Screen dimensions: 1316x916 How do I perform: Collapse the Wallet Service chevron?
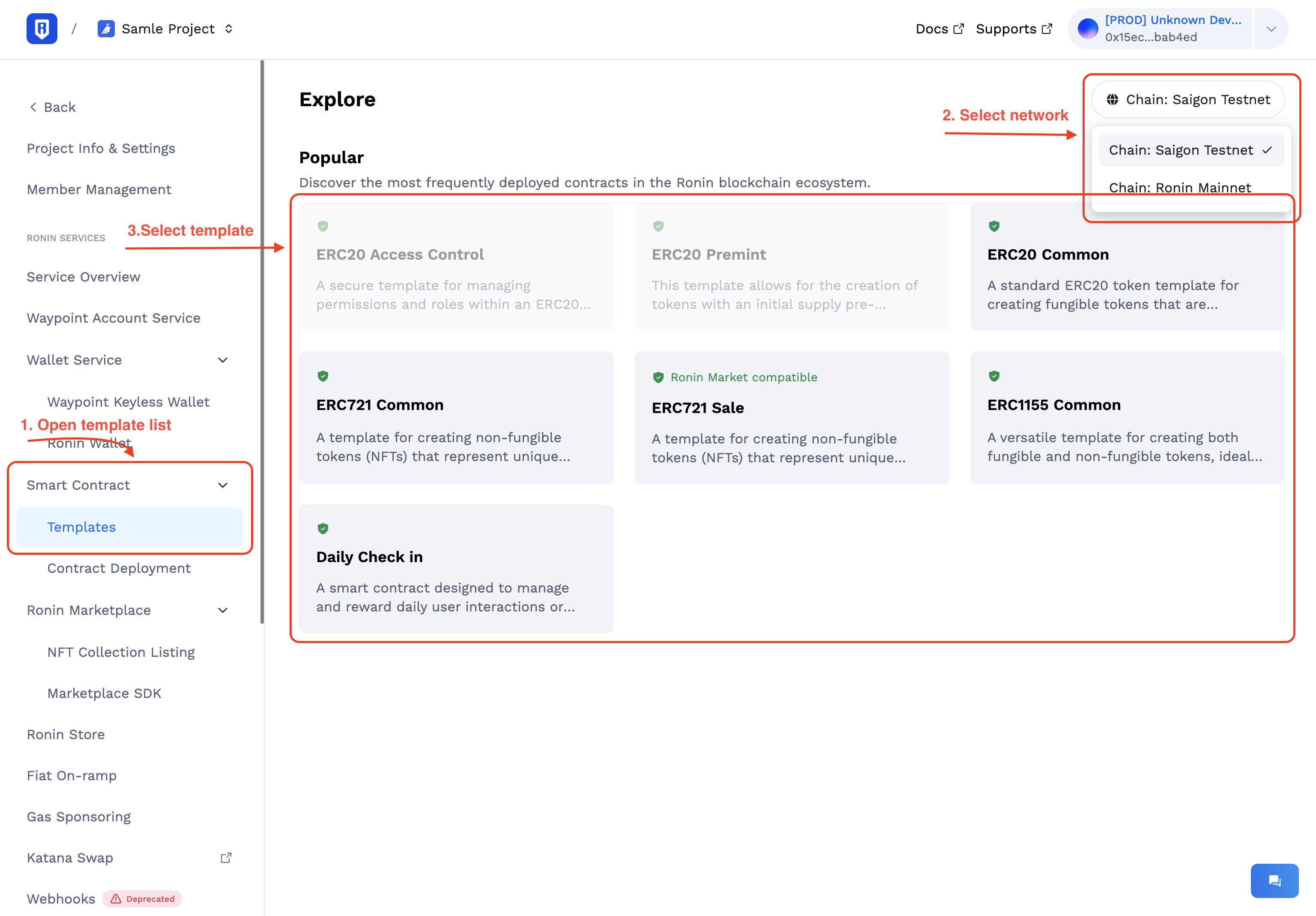(223, 360)
